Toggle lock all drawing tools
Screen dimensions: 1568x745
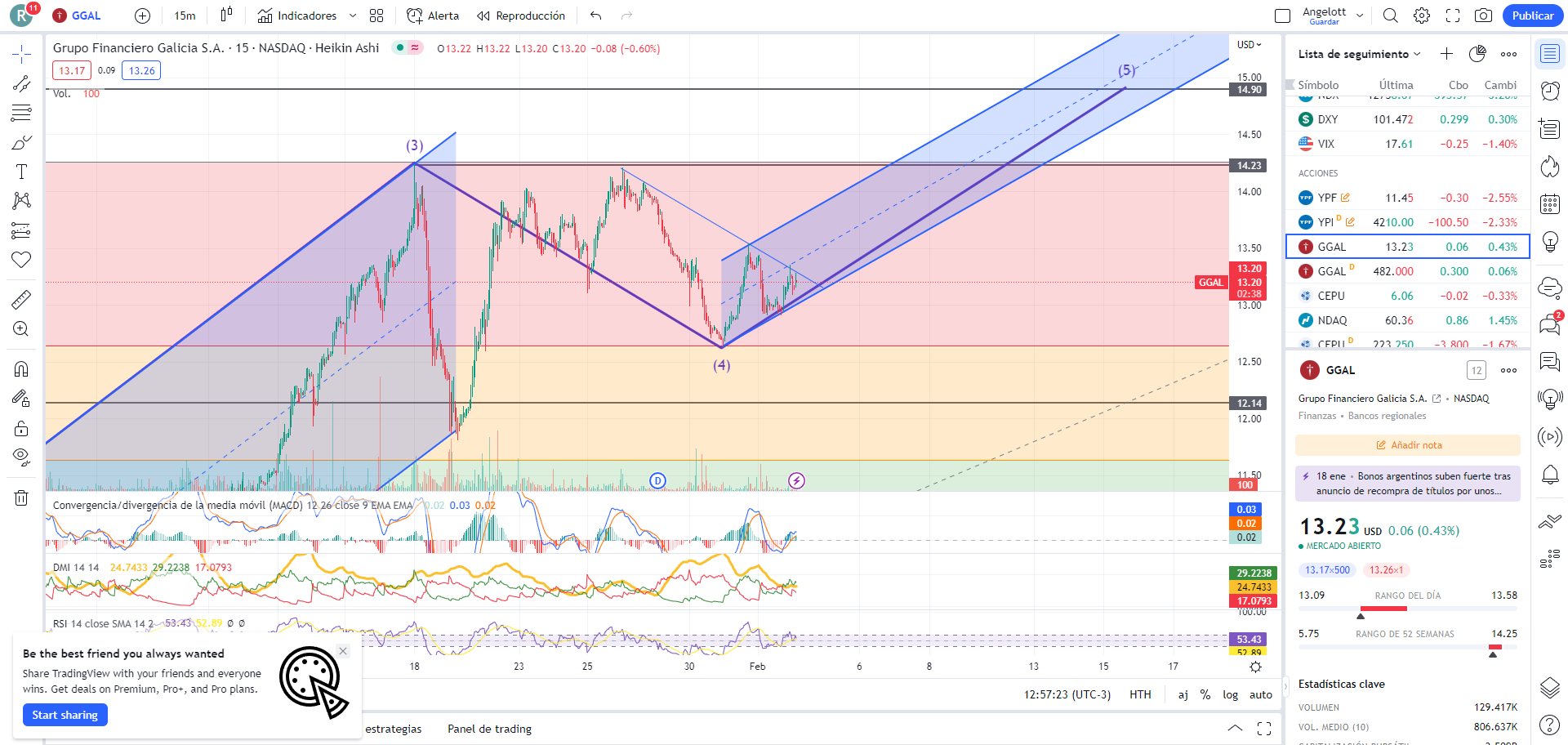coord(21,428)
